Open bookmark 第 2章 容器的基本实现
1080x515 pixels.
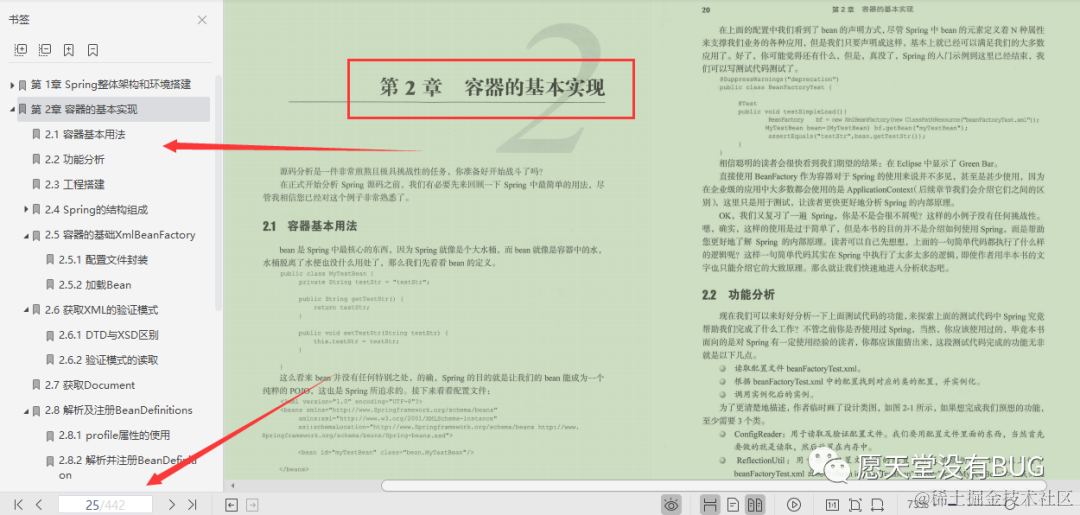click(x=84, y=109)
